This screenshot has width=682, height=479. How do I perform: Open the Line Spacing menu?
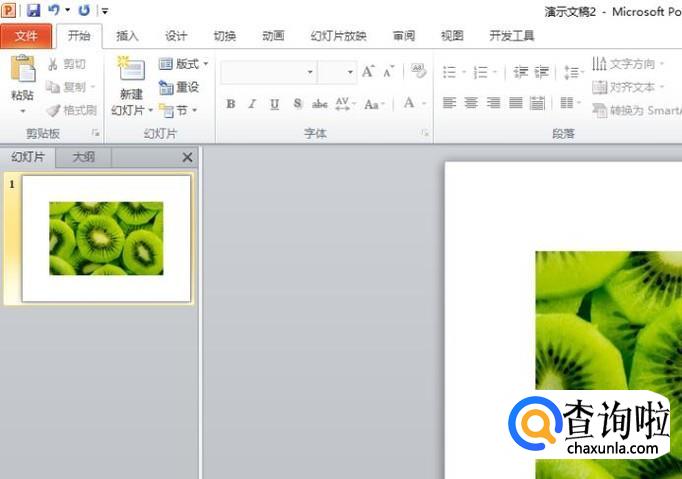pos(573,72)
